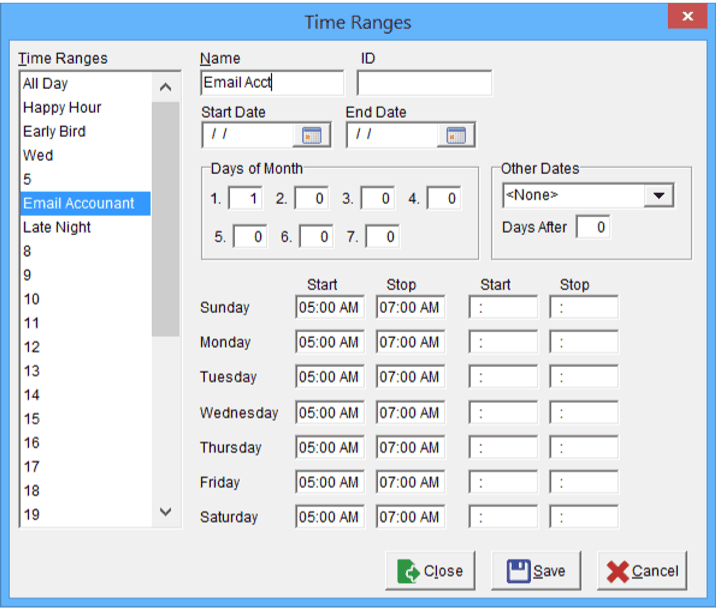Select All Day time range entry

pos(45,84)
